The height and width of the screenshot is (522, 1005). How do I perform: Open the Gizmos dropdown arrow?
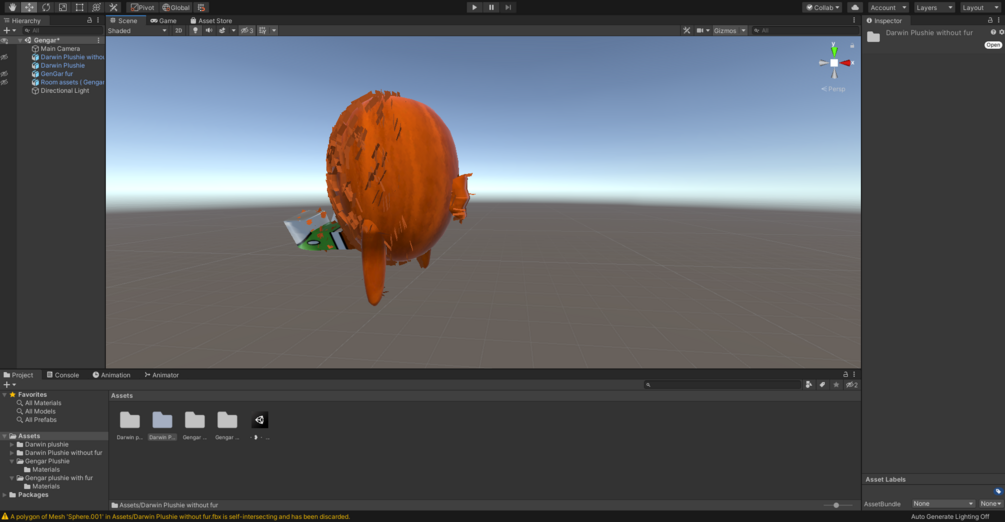point(743,30)
